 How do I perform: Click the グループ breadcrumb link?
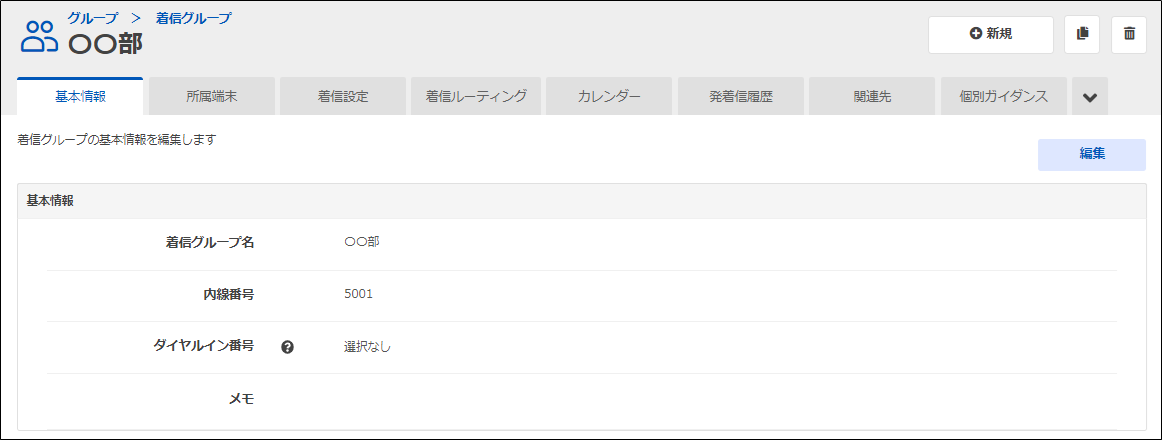[92, 18]
